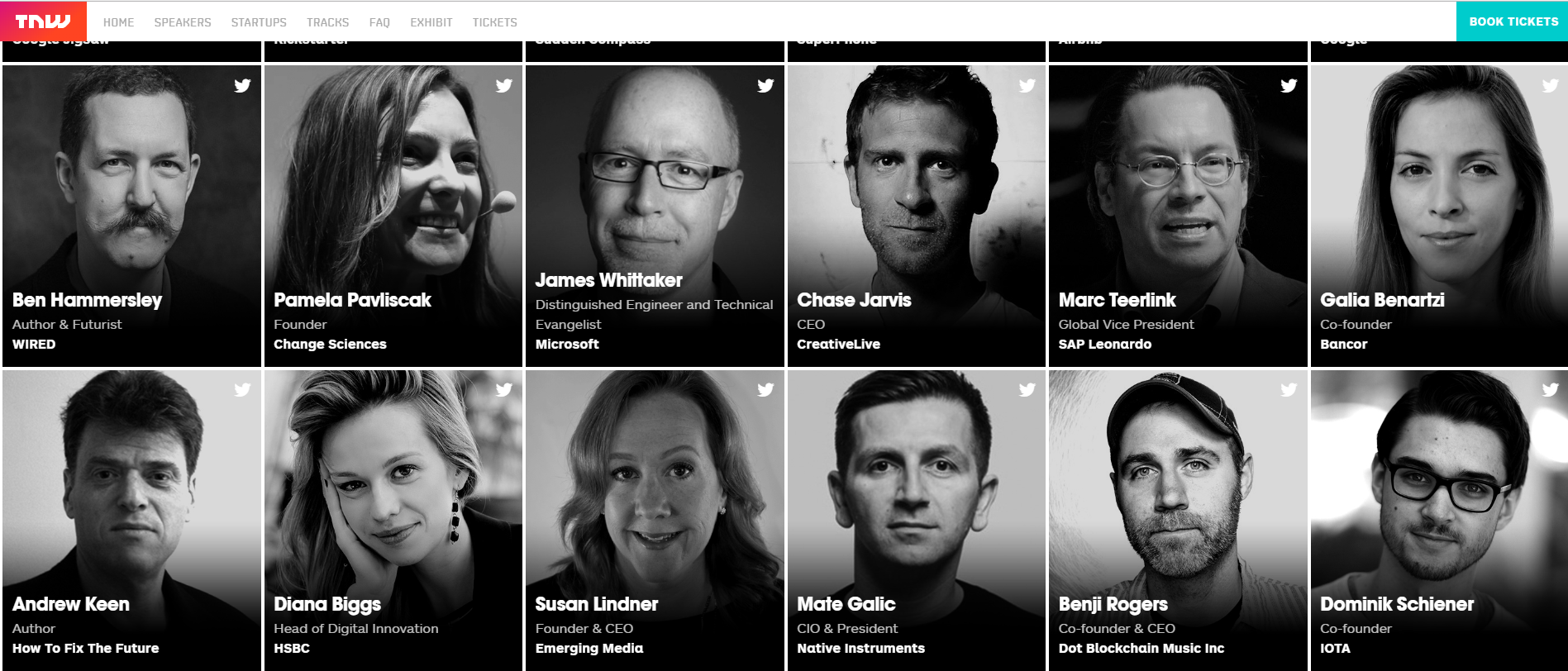Click the Book Tickets button
Image resolution: width=1568 pixels, height=671 pixels.
(1513, 21)
